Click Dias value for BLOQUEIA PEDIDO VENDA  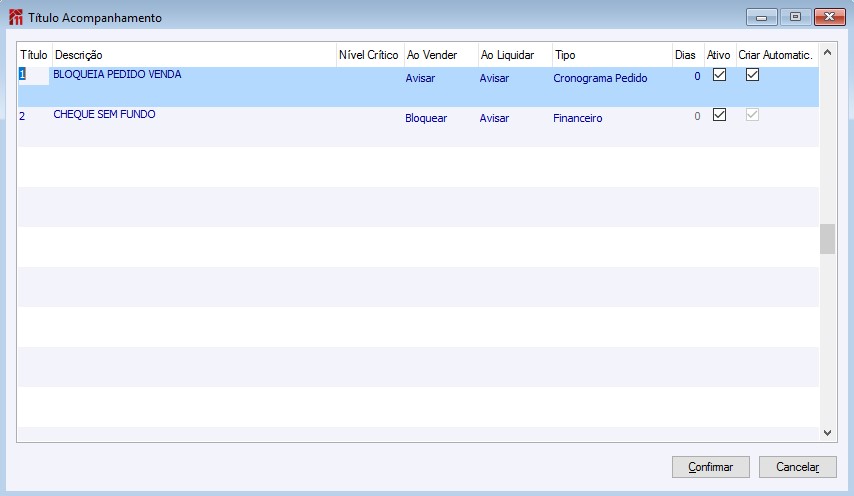click(x=697, y=77)
